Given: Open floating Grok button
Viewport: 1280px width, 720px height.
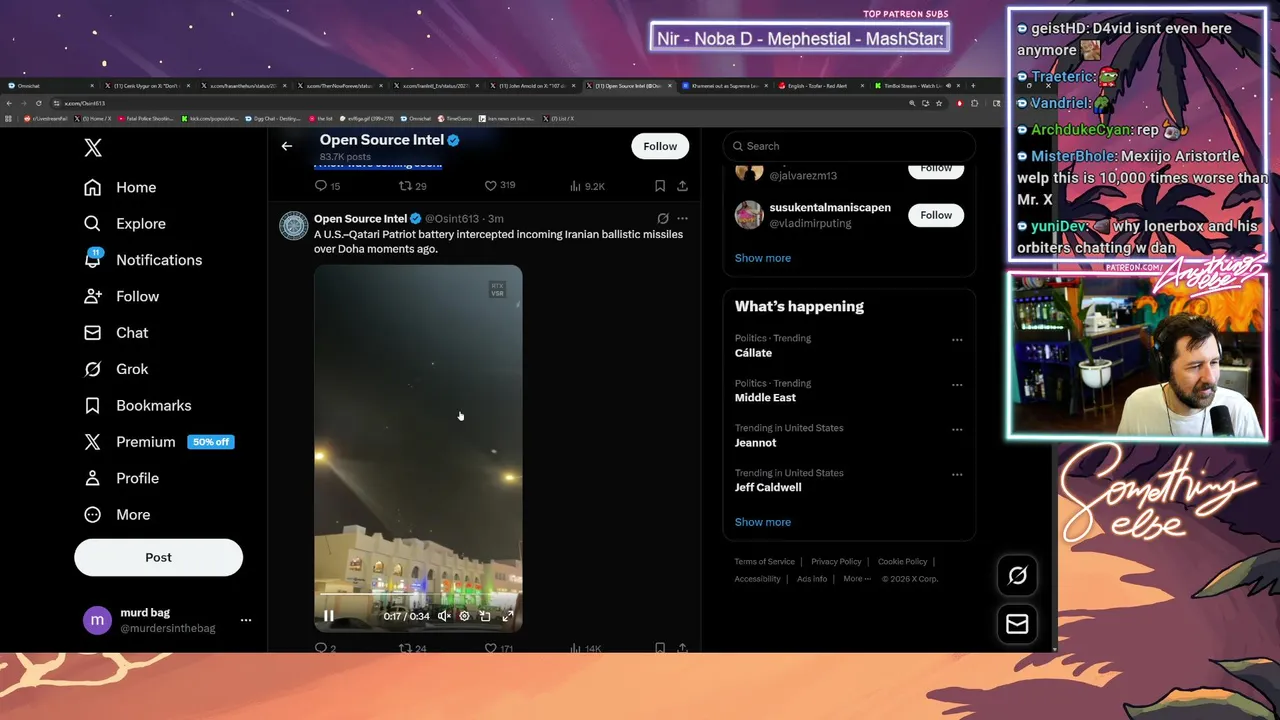Looking at the screenshot, I should click(x=1017, y=575).
